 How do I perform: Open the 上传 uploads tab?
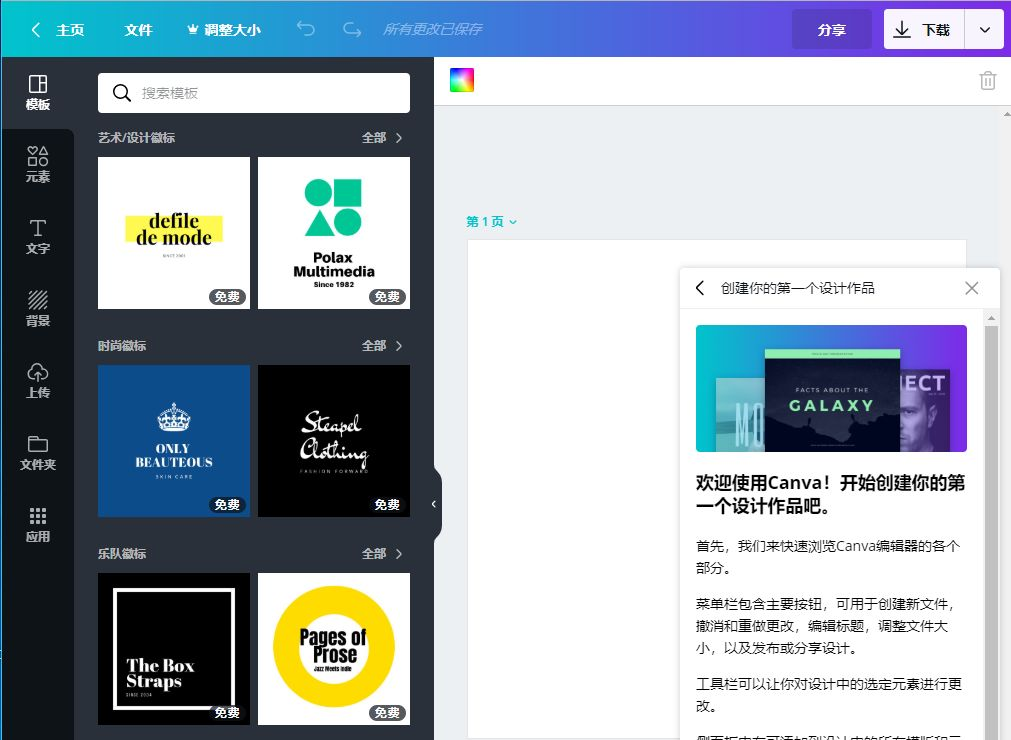pyautogui.click(x=37, y=381)
